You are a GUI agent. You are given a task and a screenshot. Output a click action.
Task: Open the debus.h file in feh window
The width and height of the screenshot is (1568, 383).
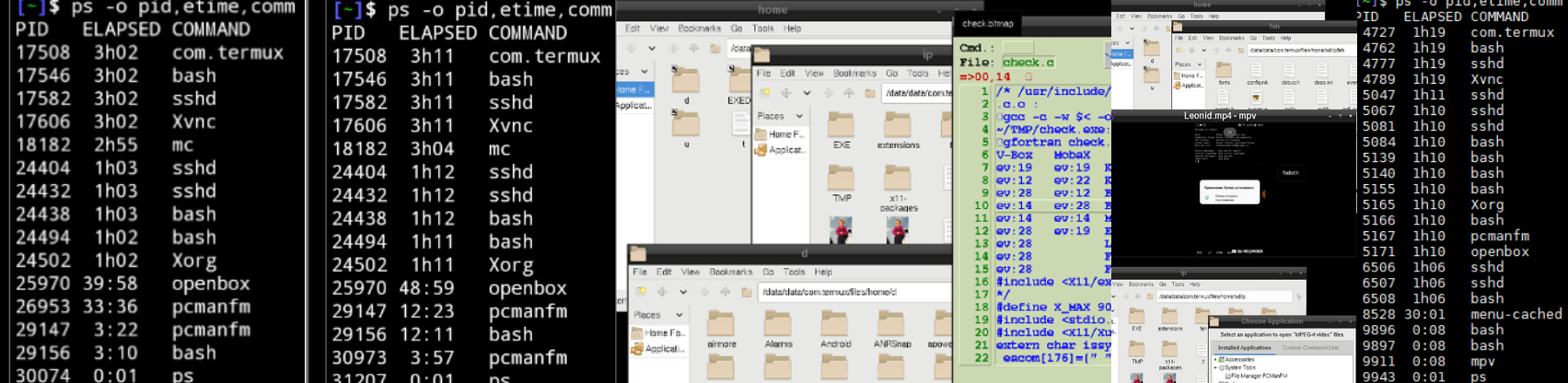tap(1290, 74)
